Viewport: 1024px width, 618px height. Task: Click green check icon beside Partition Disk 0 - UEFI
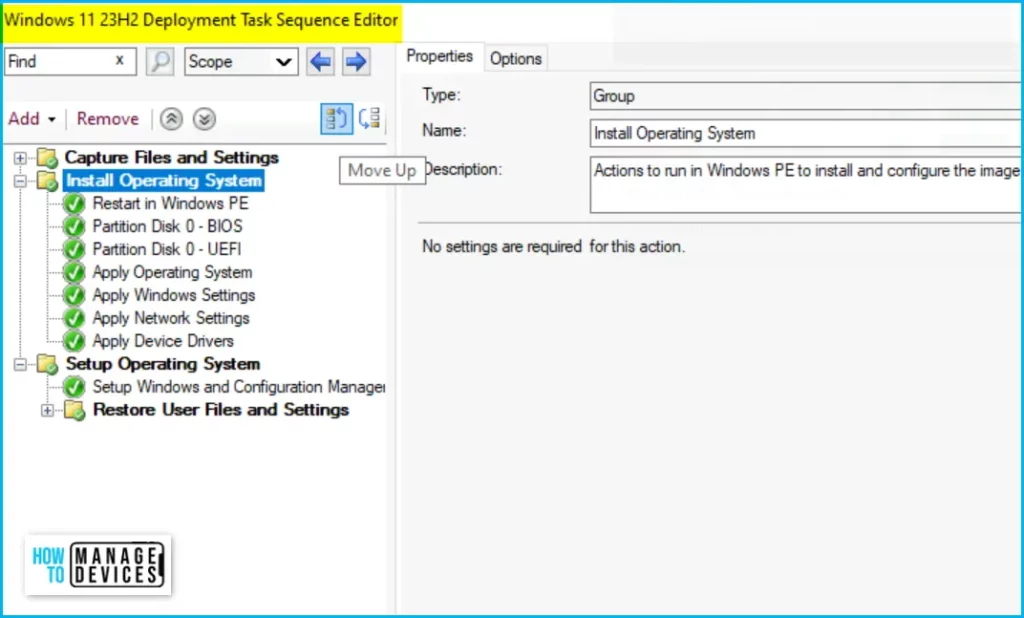point(74,250)
